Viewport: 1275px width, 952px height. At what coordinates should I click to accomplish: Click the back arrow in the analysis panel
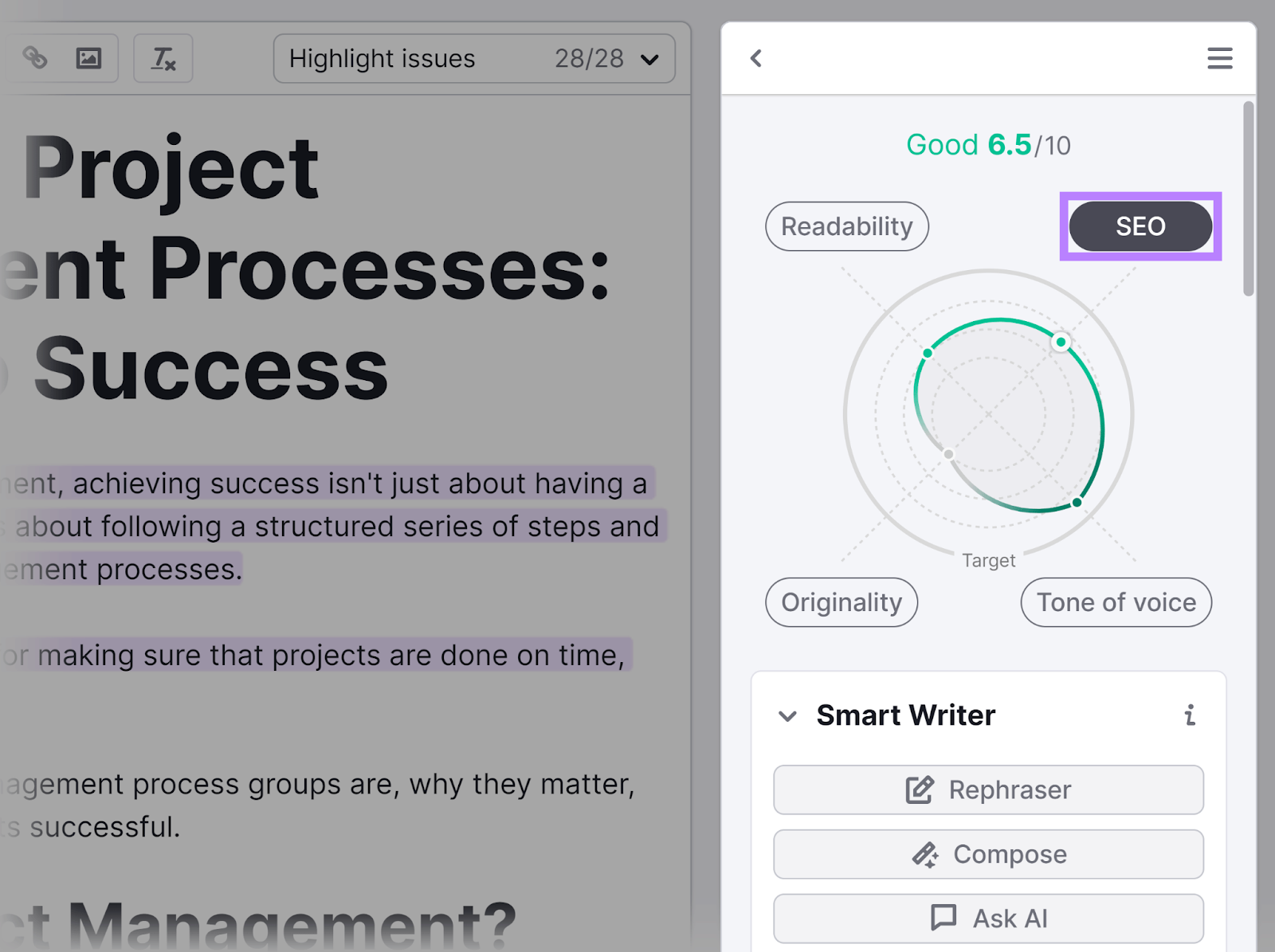[755, 58]
